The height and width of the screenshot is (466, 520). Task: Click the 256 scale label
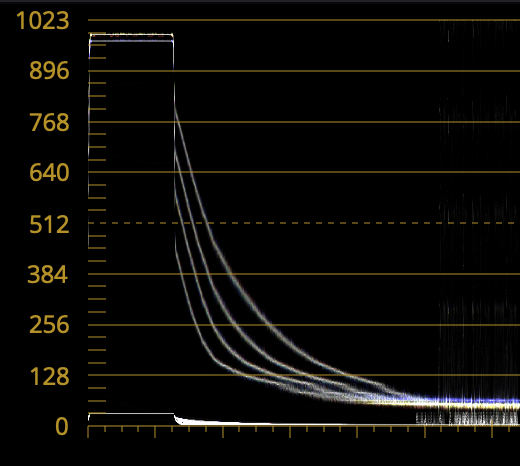click(x=49, y=325)
